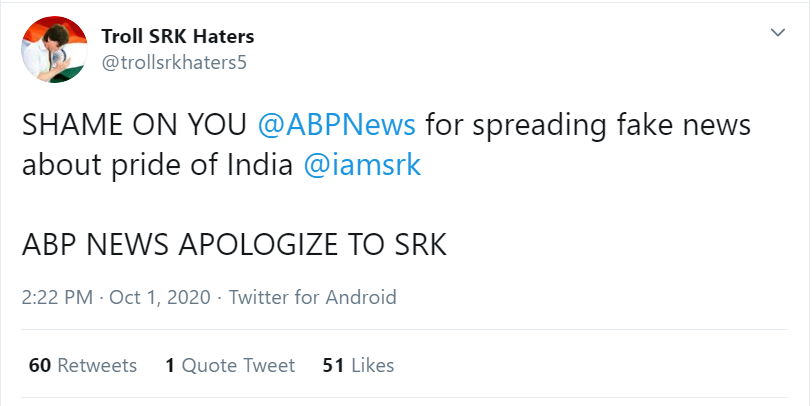
Task: Click the number 1 before Quote Tweet
Action: coord(170,365)
